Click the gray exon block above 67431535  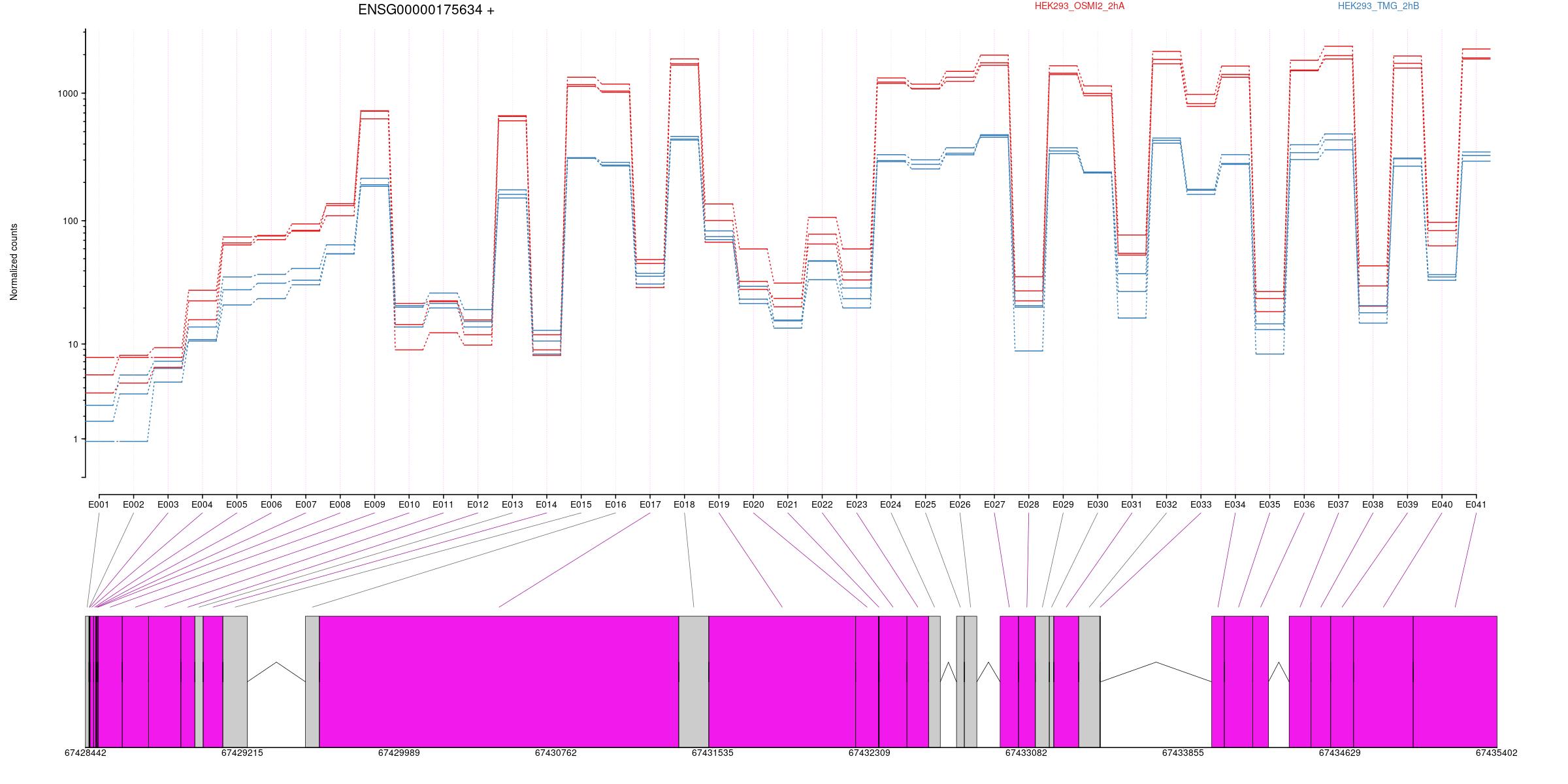pyautogui.click(x=694, y=681)
